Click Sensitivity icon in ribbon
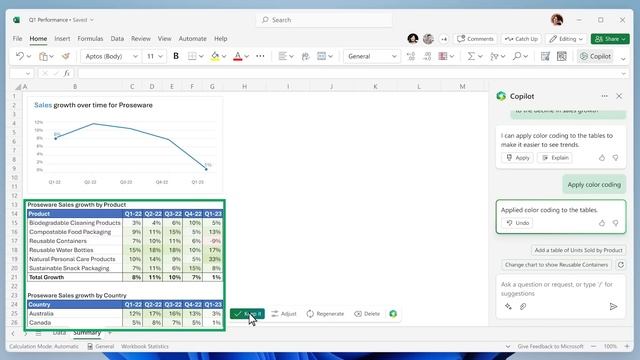Screen dimensions: 640x360 pyautogui.click(x=545, y=56)
